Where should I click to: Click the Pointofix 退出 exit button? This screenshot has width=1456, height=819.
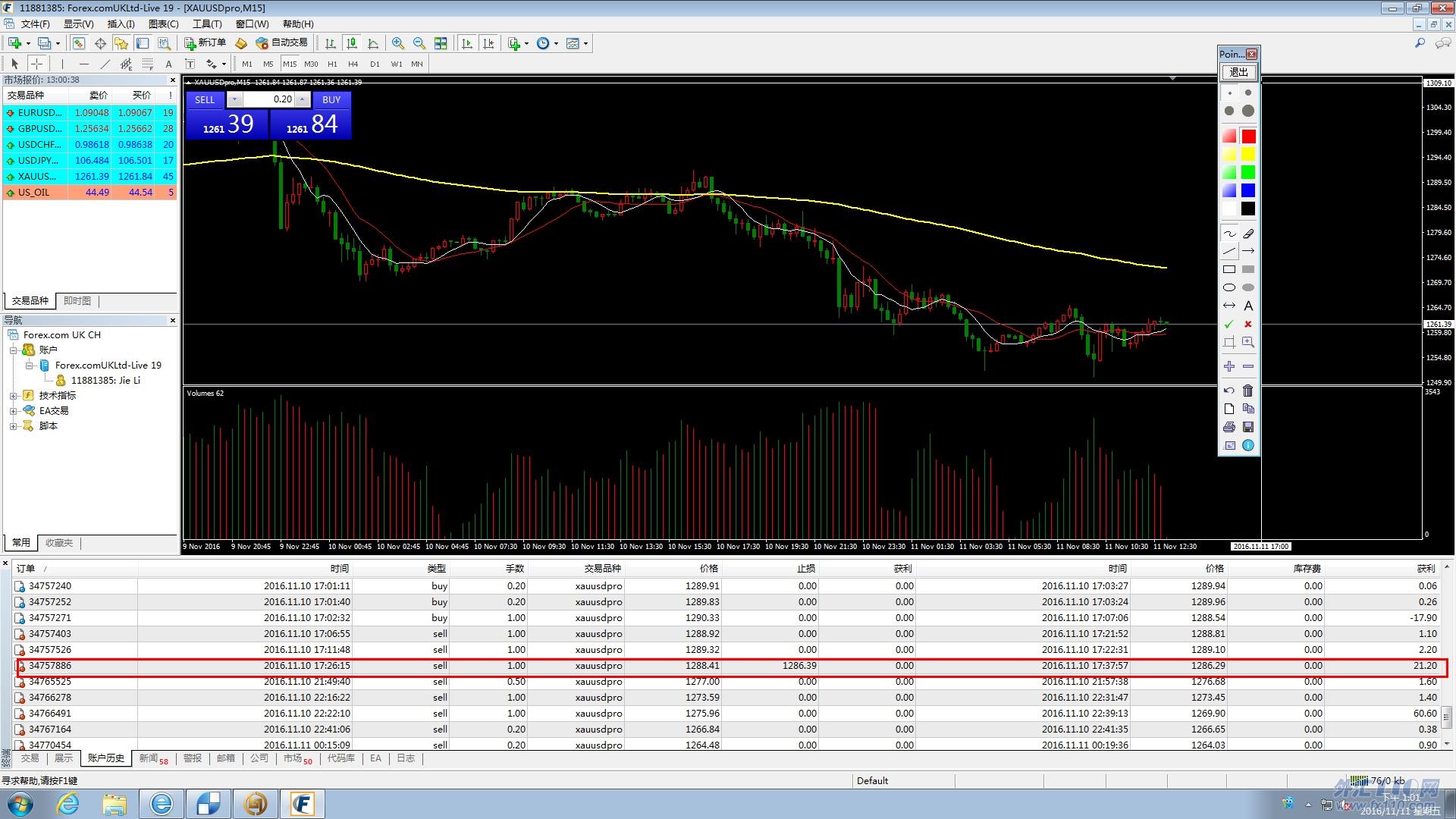coord(1238,72)
